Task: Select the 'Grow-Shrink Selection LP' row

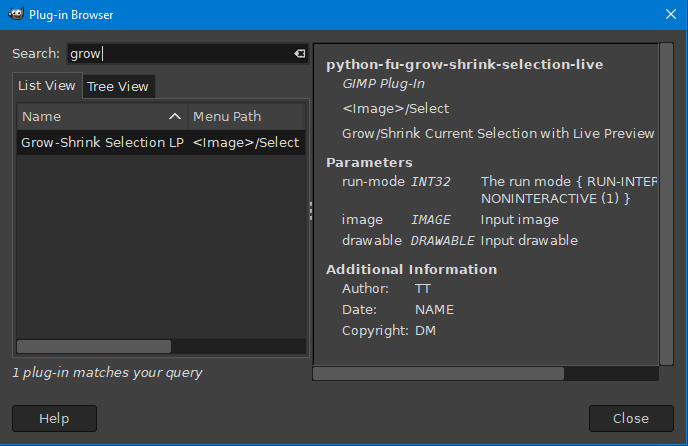Action: pyautogui.click(x=161, y=142)
